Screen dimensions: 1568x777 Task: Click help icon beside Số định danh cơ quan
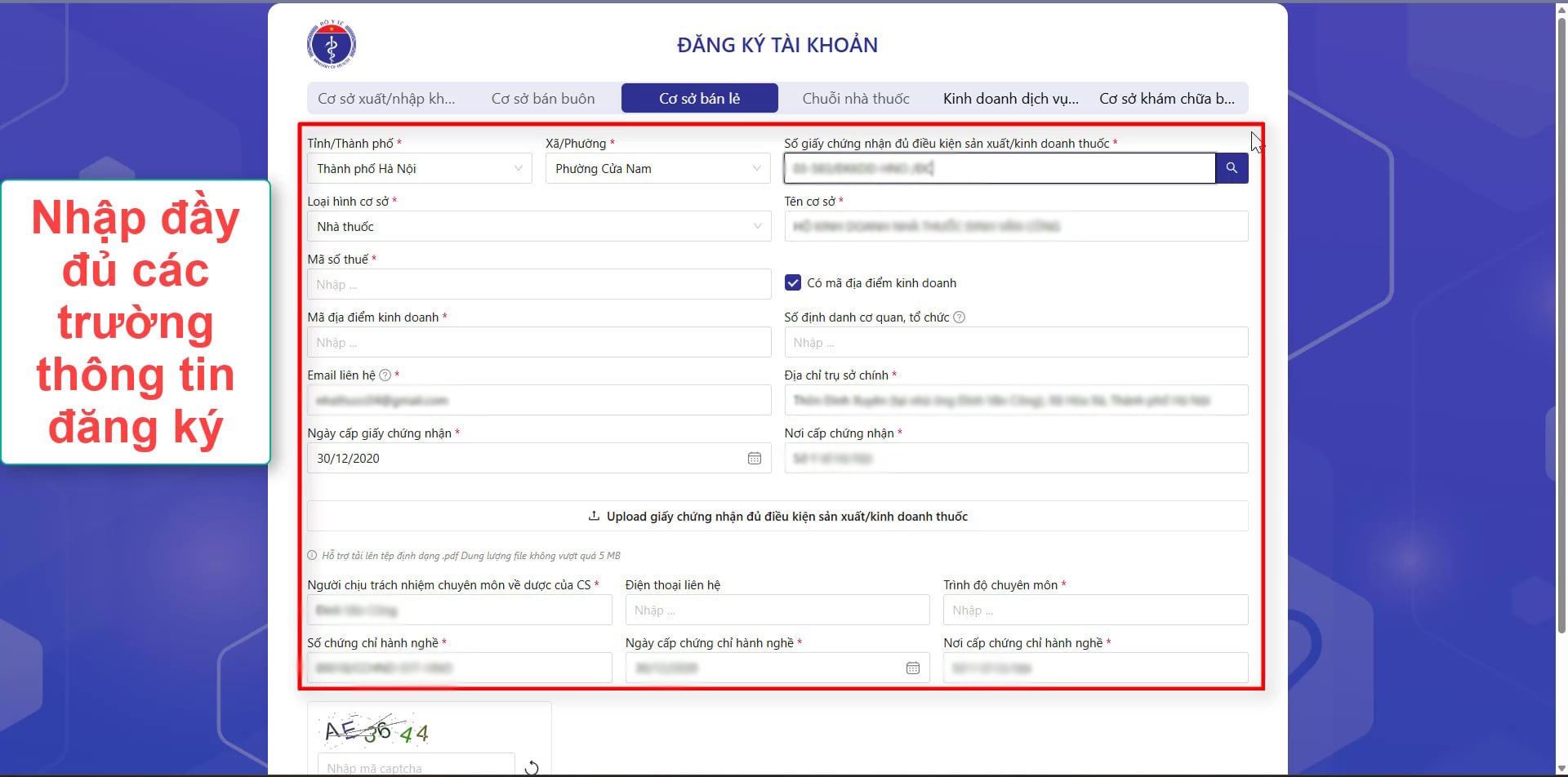pos(960,317)
